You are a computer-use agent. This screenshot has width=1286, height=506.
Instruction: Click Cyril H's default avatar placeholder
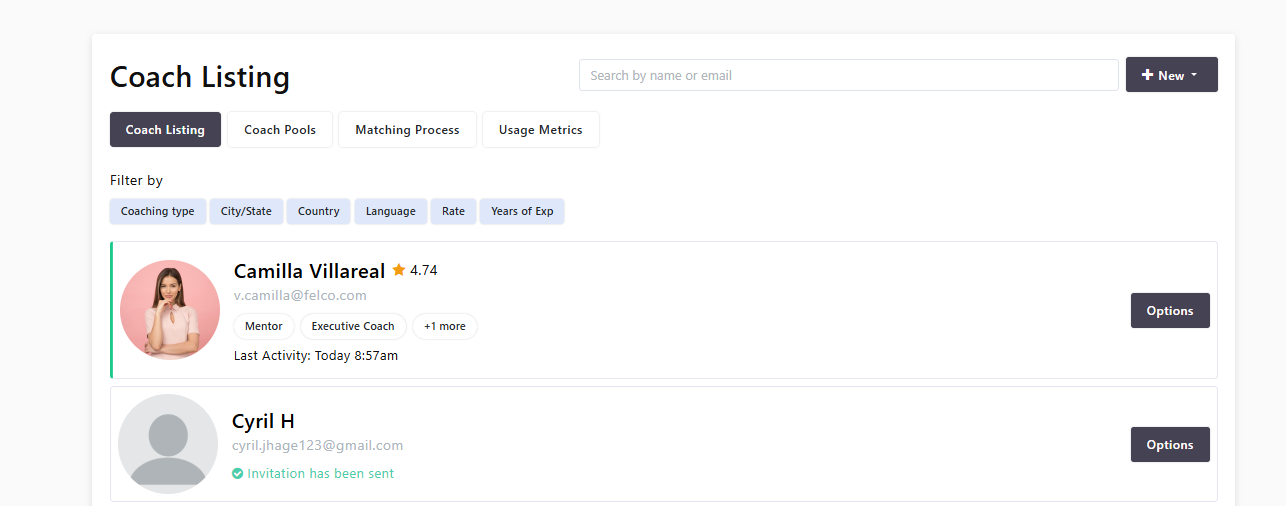tap(168, 444)
